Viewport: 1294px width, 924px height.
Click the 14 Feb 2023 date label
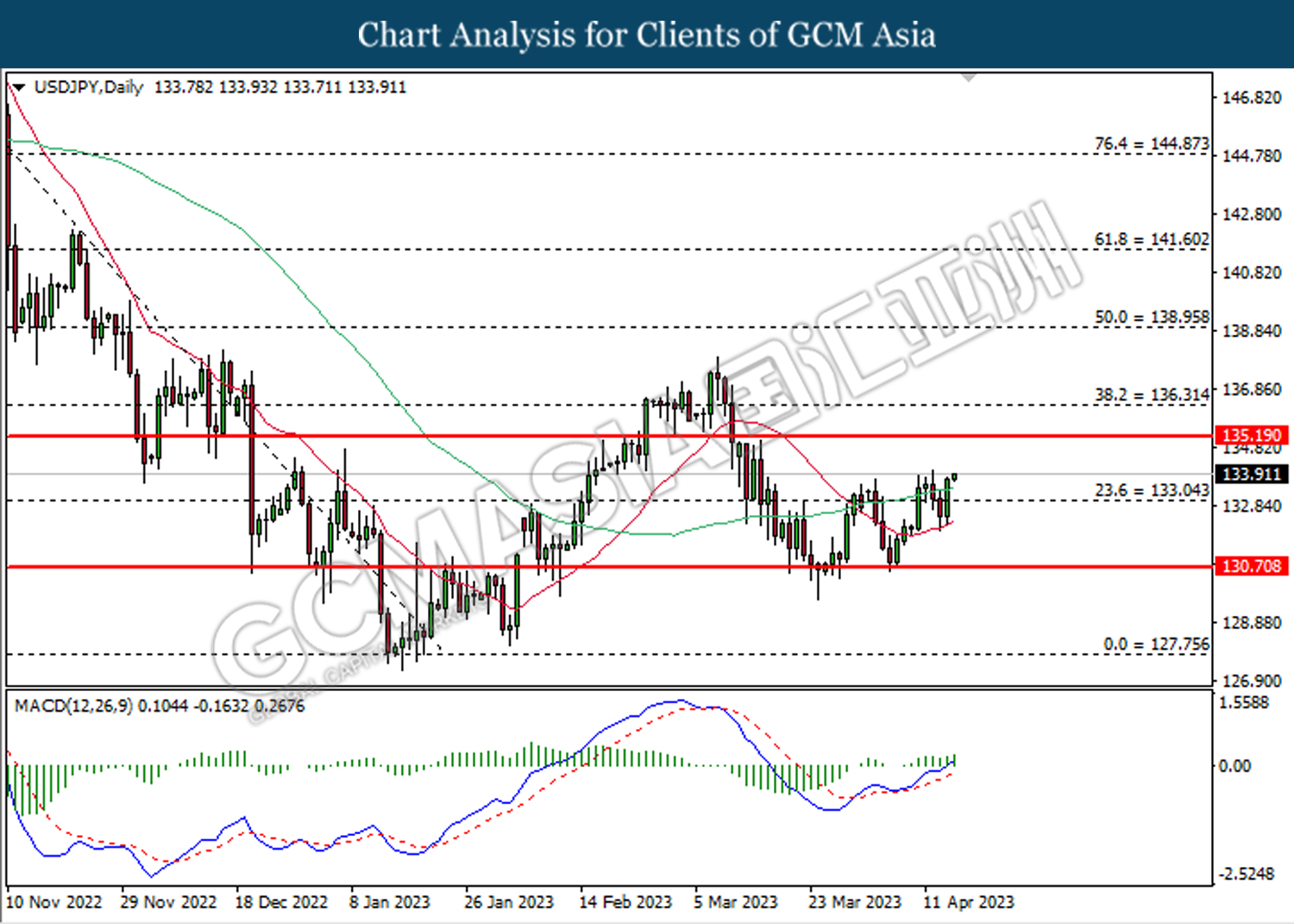(x=625, y=902)
